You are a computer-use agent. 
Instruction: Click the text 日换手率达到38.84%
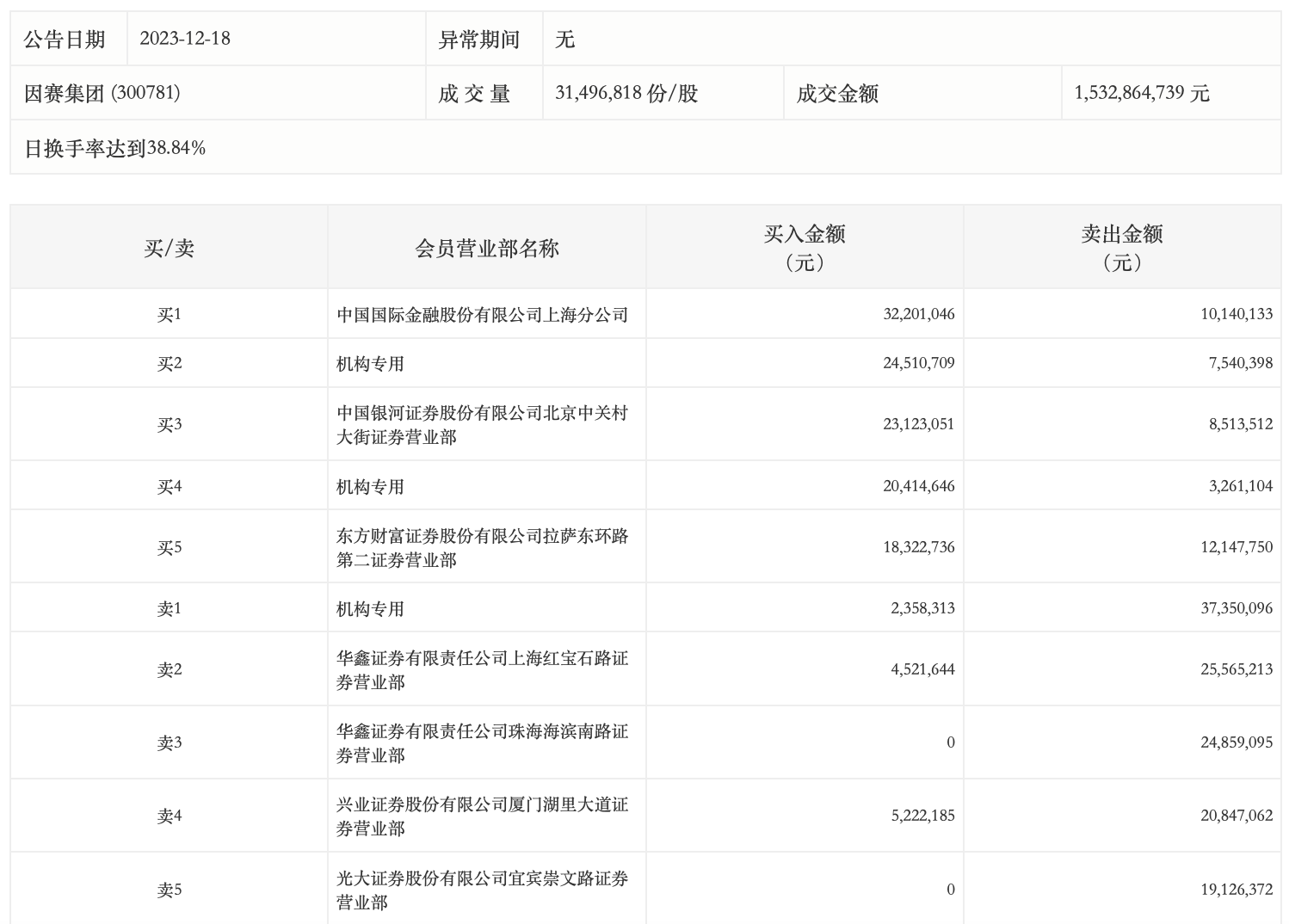point(114,148)
